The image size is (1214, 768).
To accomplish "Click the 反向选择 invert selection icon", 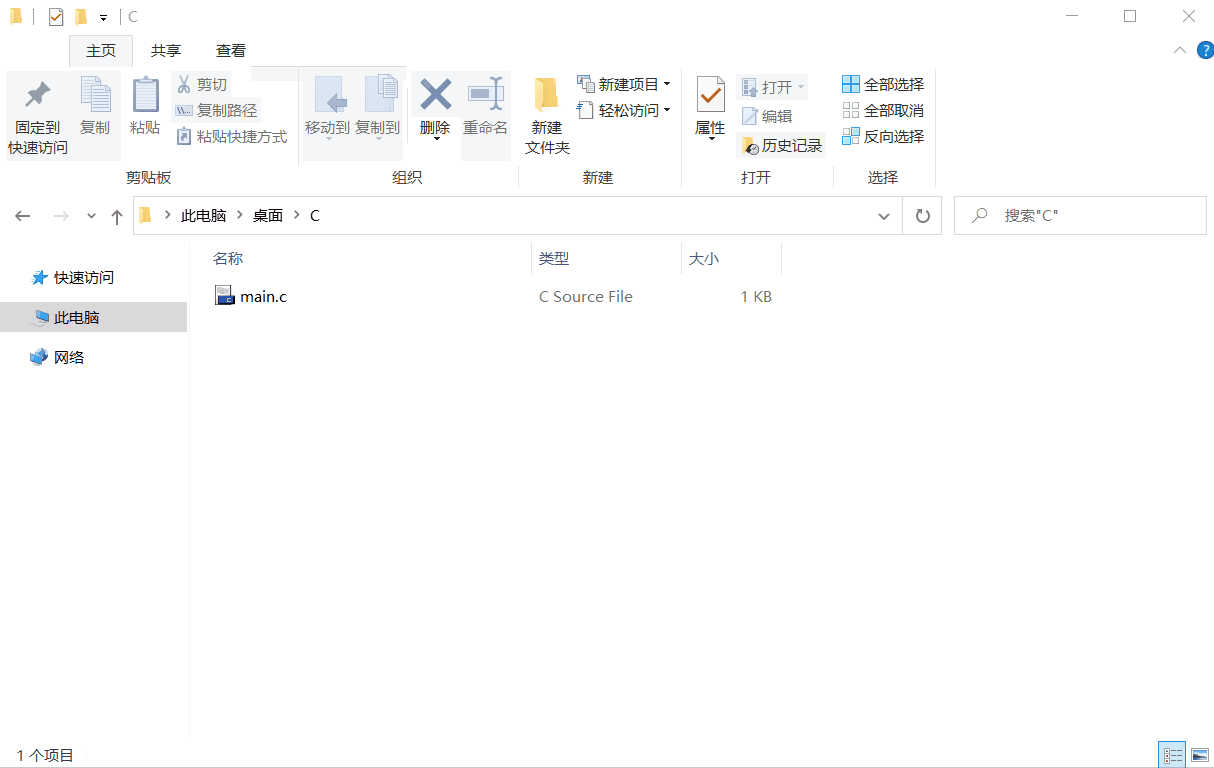I will click(851, 136).
